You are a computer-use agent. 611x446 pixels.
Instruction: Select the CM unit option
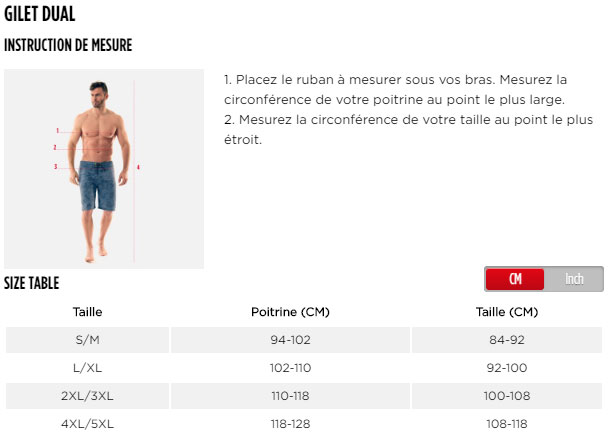coord(515,279)
